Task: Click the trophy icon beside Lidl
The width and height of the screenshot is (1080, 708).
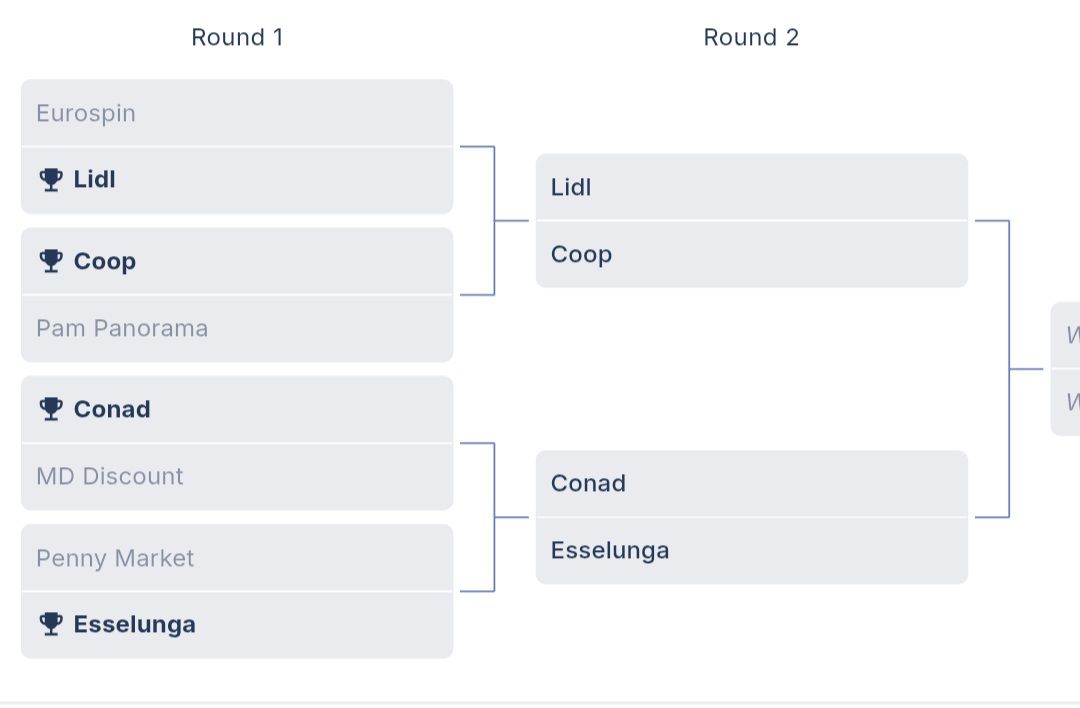Action: 51,180
